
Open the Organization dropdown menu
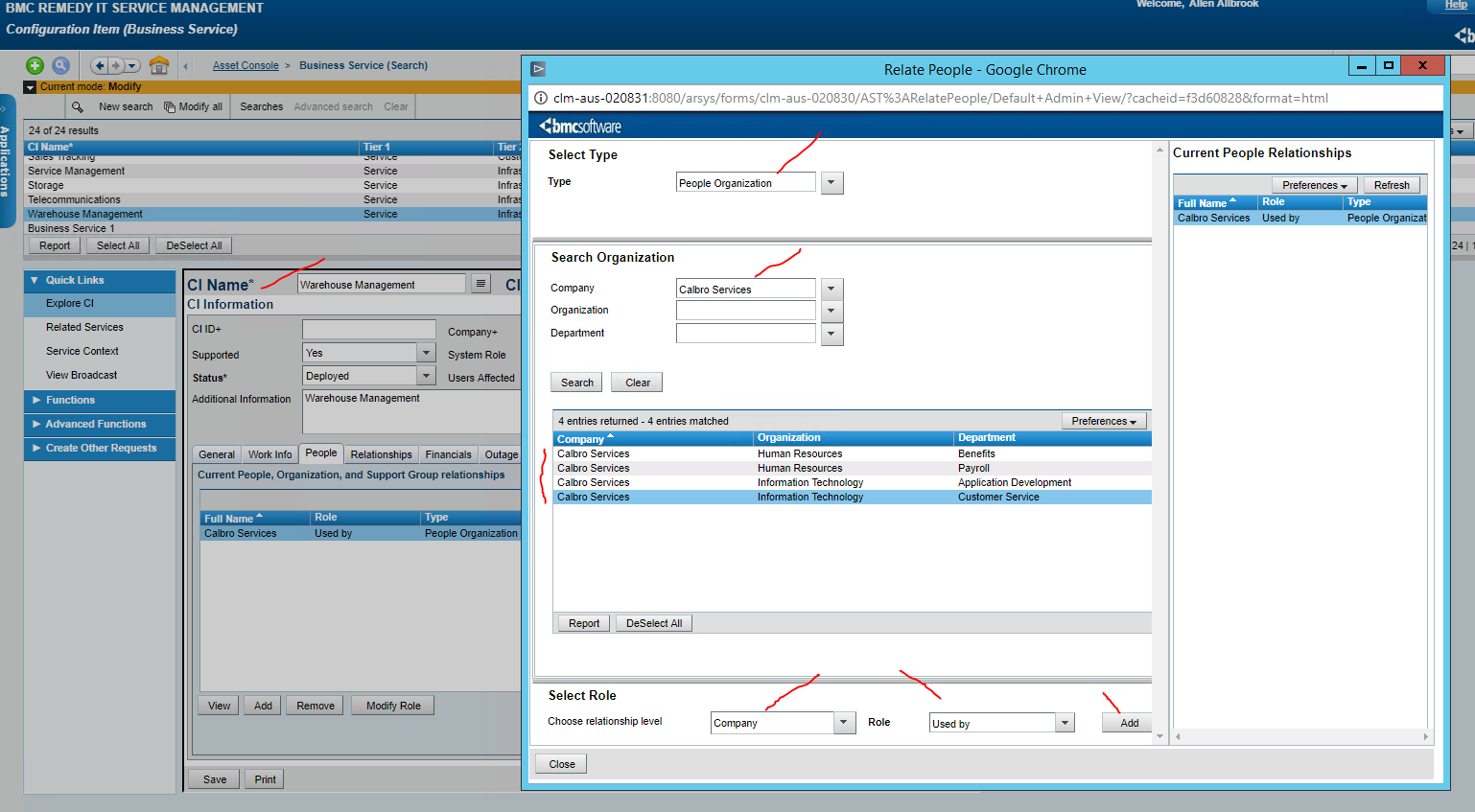tap(831, 311)
